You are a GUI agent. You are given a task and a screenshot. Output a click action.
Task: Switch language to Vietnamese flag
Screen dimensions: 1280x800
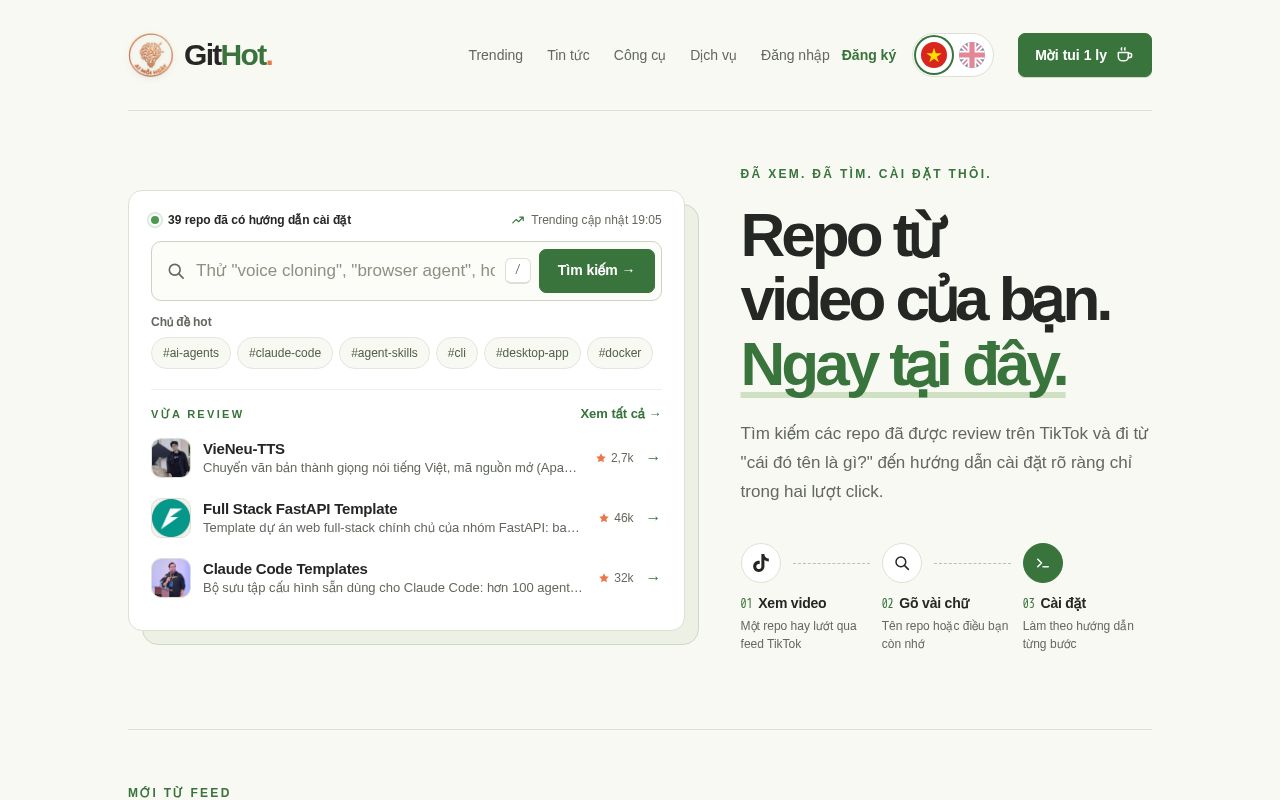pos(934,55)
